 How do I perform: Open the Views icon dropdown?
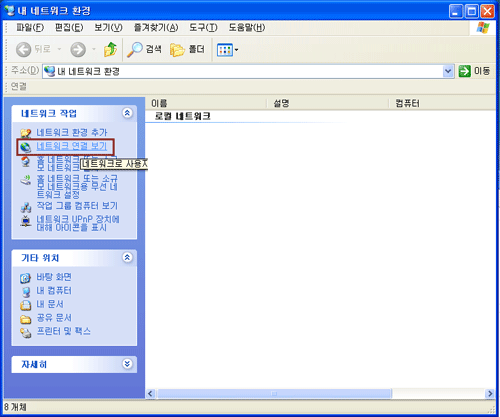228,50
